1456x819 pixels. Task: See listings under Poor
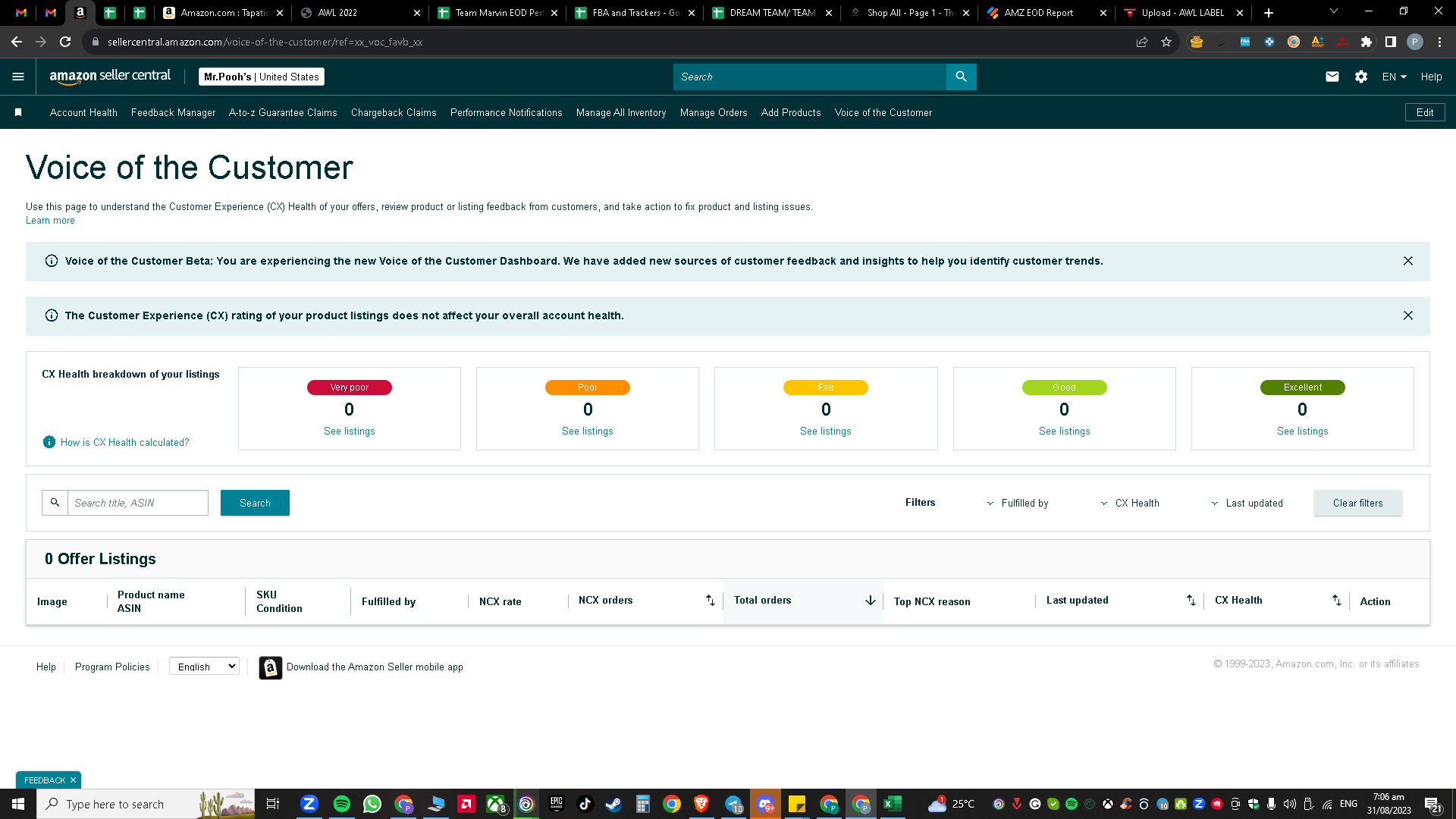[588, 431]
